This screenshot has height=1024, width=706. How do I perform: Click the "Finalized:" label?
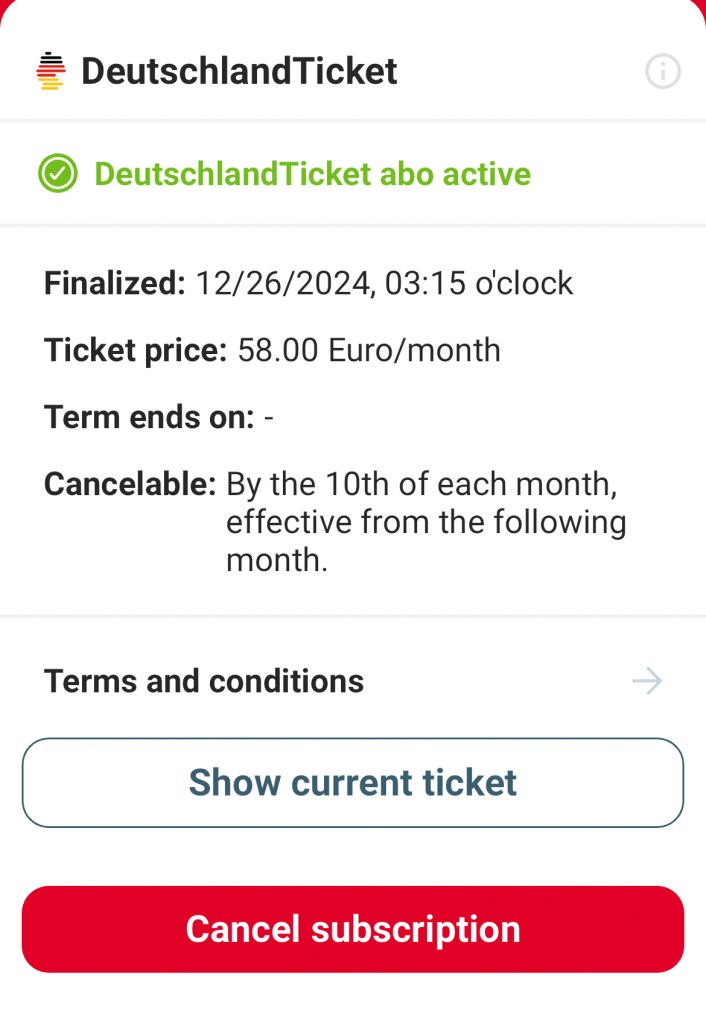114,284
